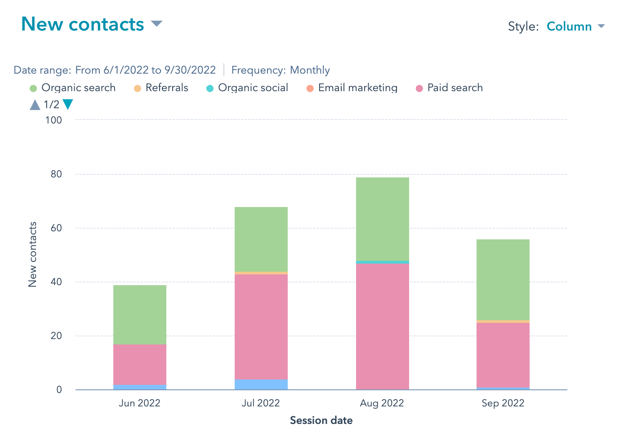Screen dimensions: 624x441
Task: Click the Jul 2022 axis label
Action: 261,403
